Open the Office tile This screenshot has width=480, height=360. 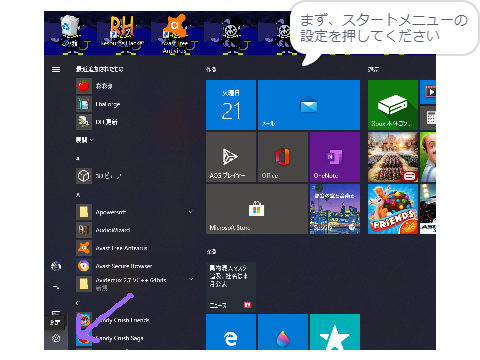[283, 157]
